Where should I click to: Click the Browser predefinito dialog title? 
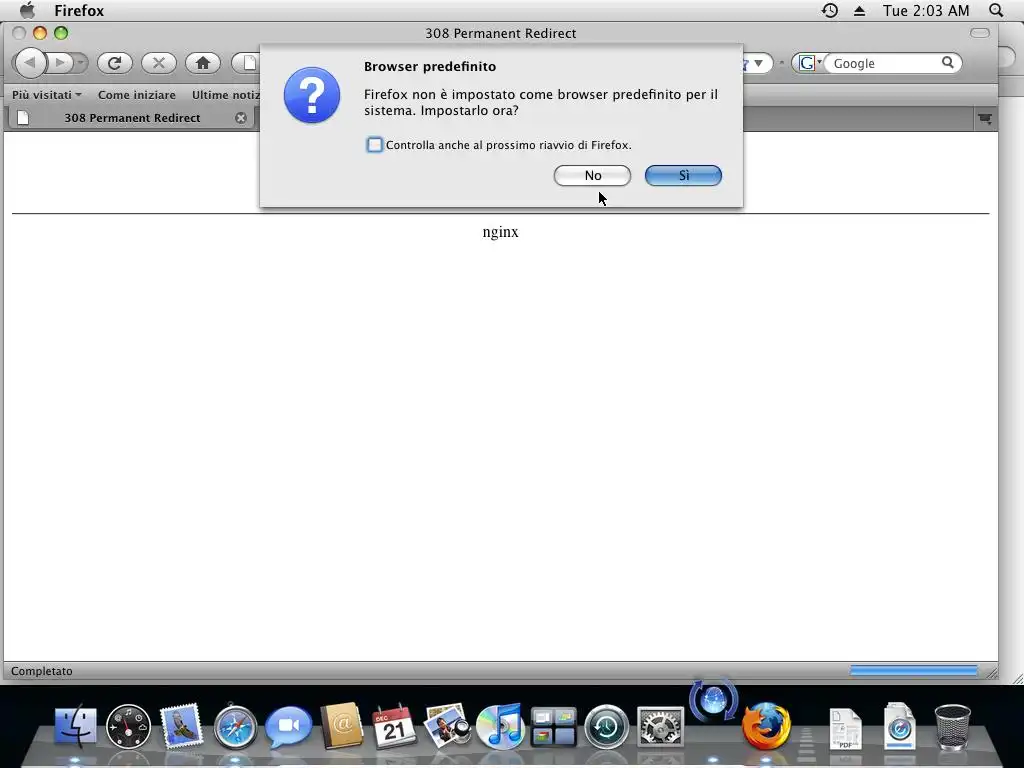tap(430, 67)
